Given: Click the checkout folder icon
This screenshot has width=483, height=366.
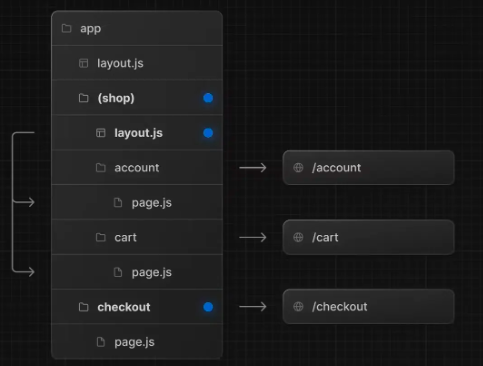Looking at the screenshot, I should click(84, 307).
